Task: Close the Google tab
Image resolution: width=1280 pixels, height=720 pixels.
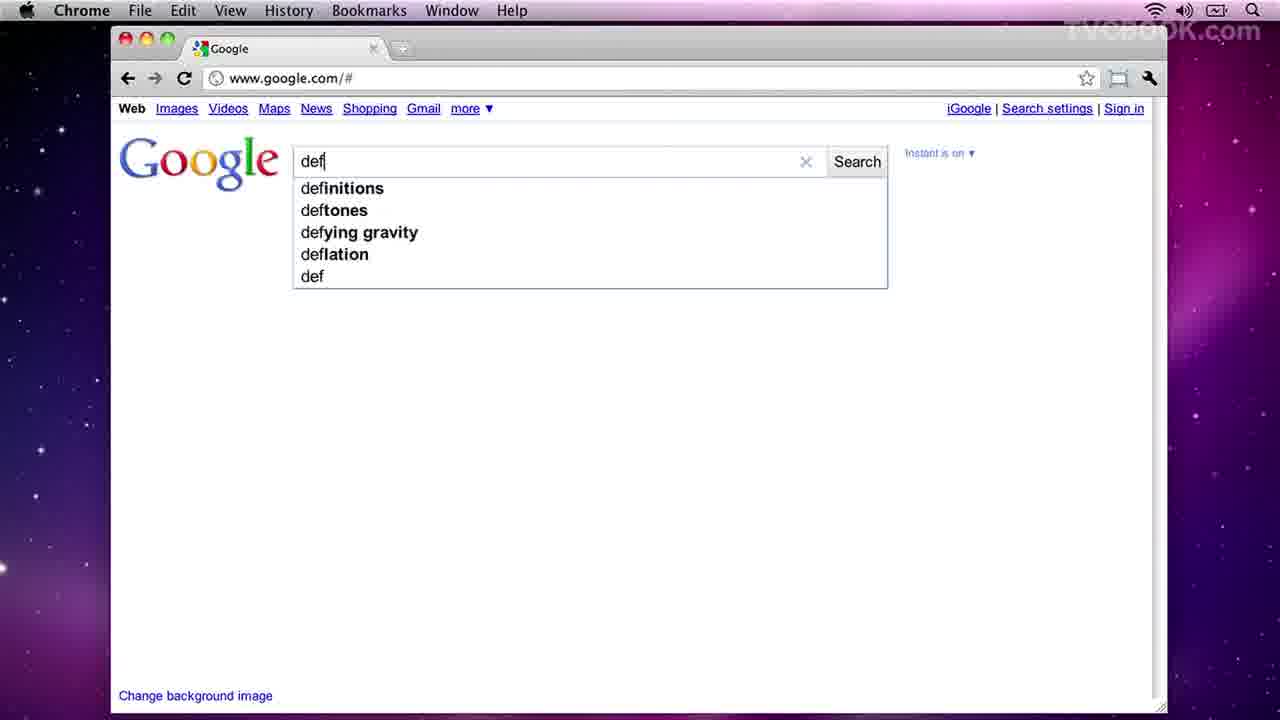Action: click(x=374, y=48)
